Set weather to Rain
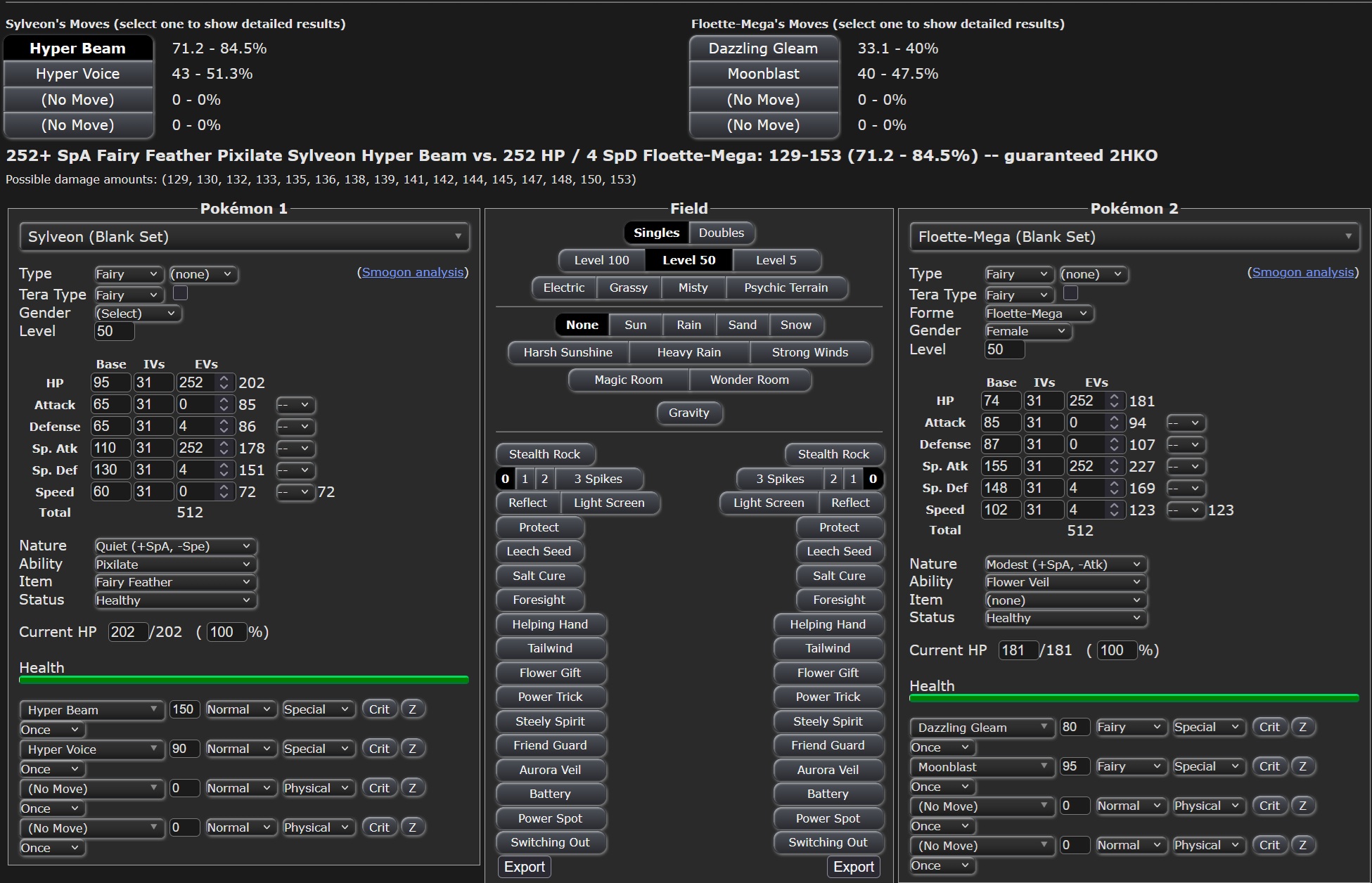This screenshot has width=1372, height=883. (688, 325)
